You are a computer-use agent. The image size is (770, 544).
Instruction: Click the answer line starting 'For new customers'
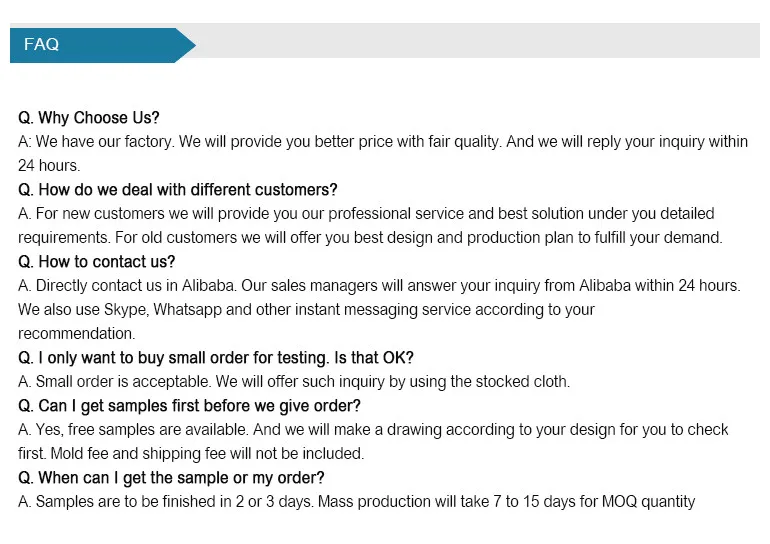pos(366,214)
